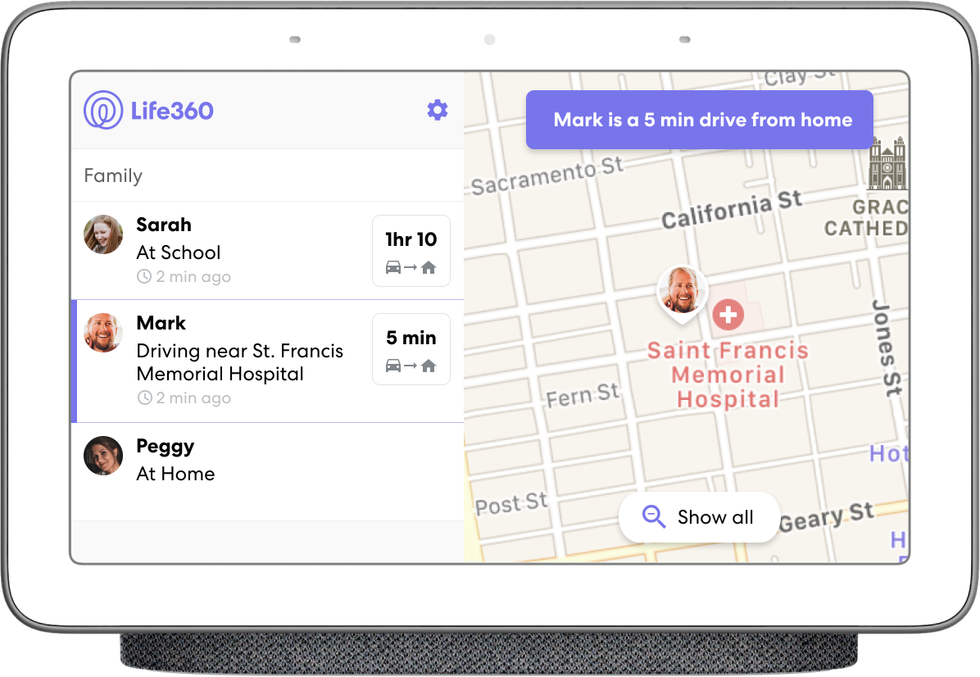Select the Mark row text
980x677 pixels.
[239, 362]
